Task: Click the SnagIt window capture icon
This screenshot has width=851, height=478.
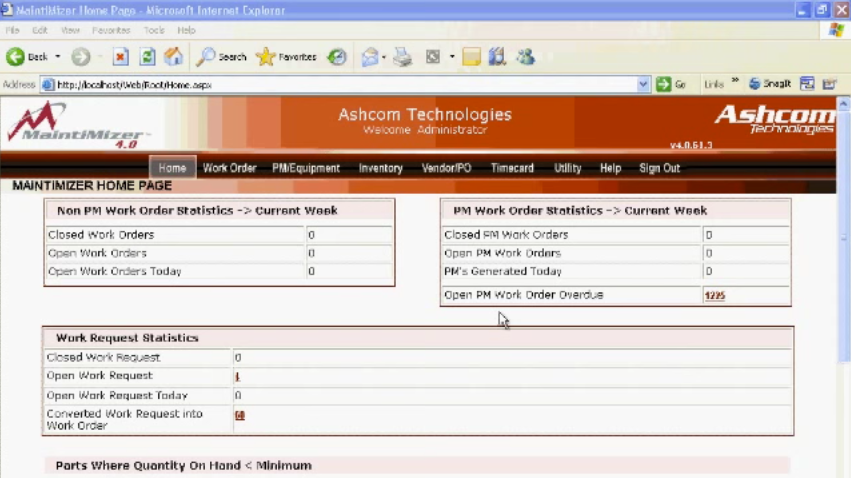Action: [807, 84]
